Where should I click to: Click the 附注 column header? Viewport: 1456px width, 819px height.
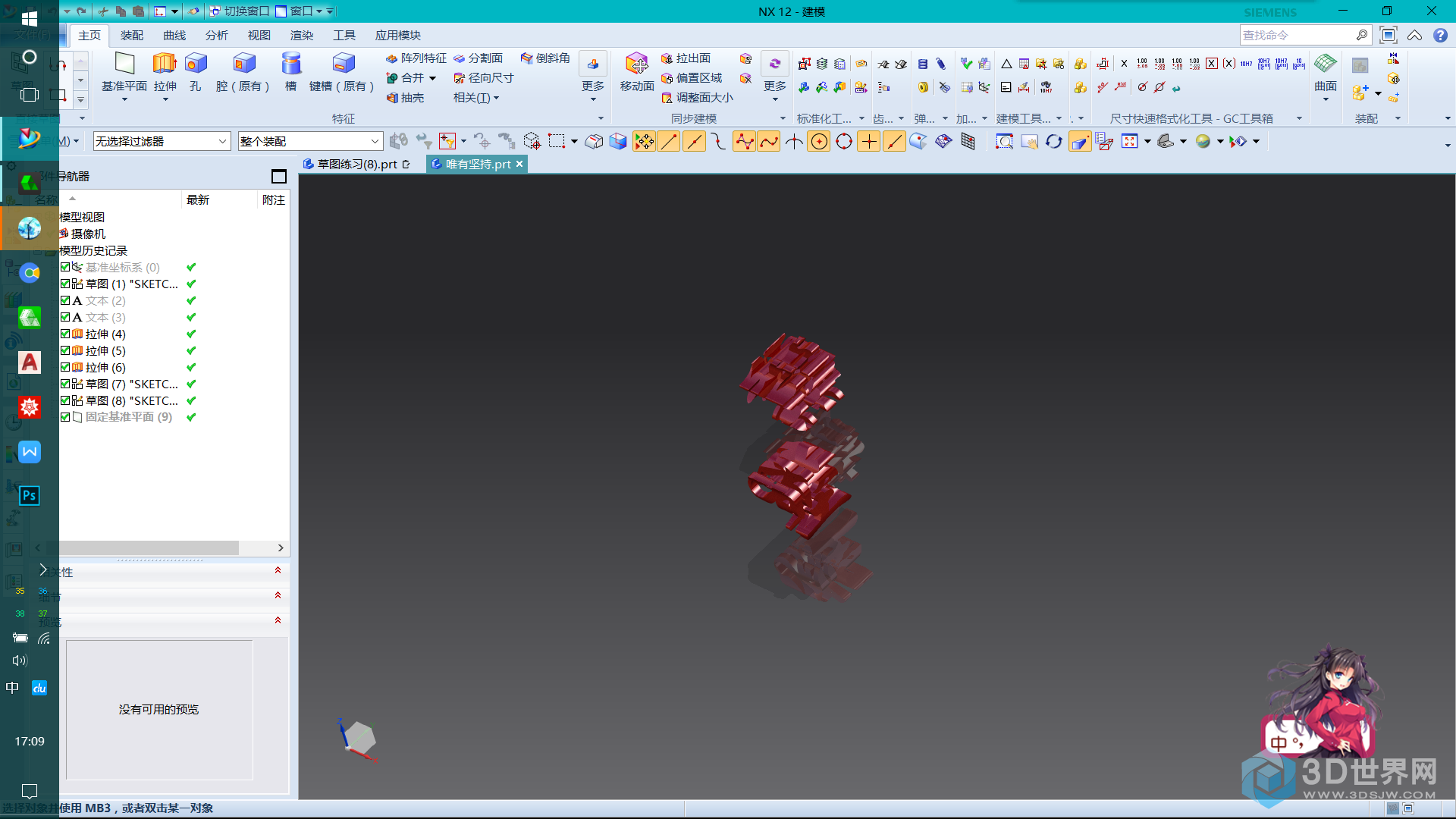coord(274,199)
